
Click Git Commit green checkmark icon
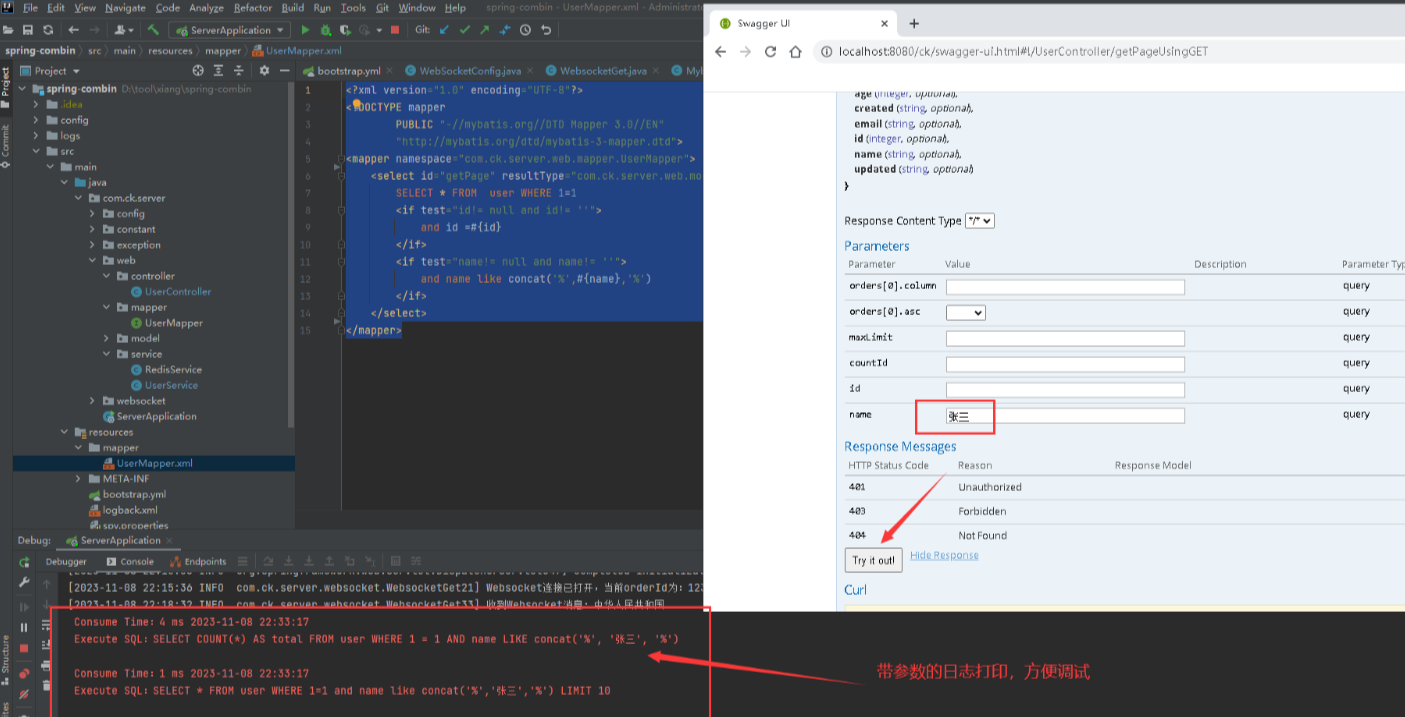[x=465, y=30]
